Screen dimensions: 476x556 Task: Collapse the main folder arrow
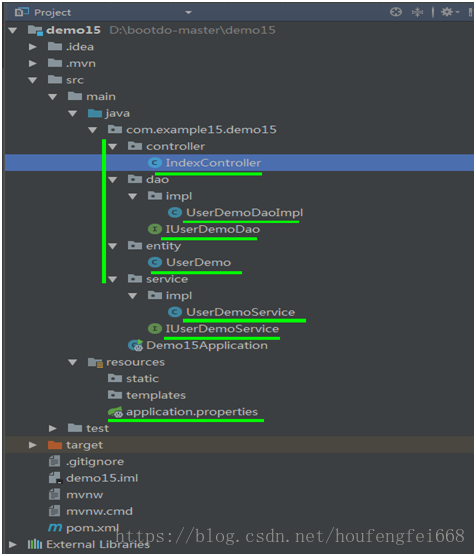[x=53, y=97]
